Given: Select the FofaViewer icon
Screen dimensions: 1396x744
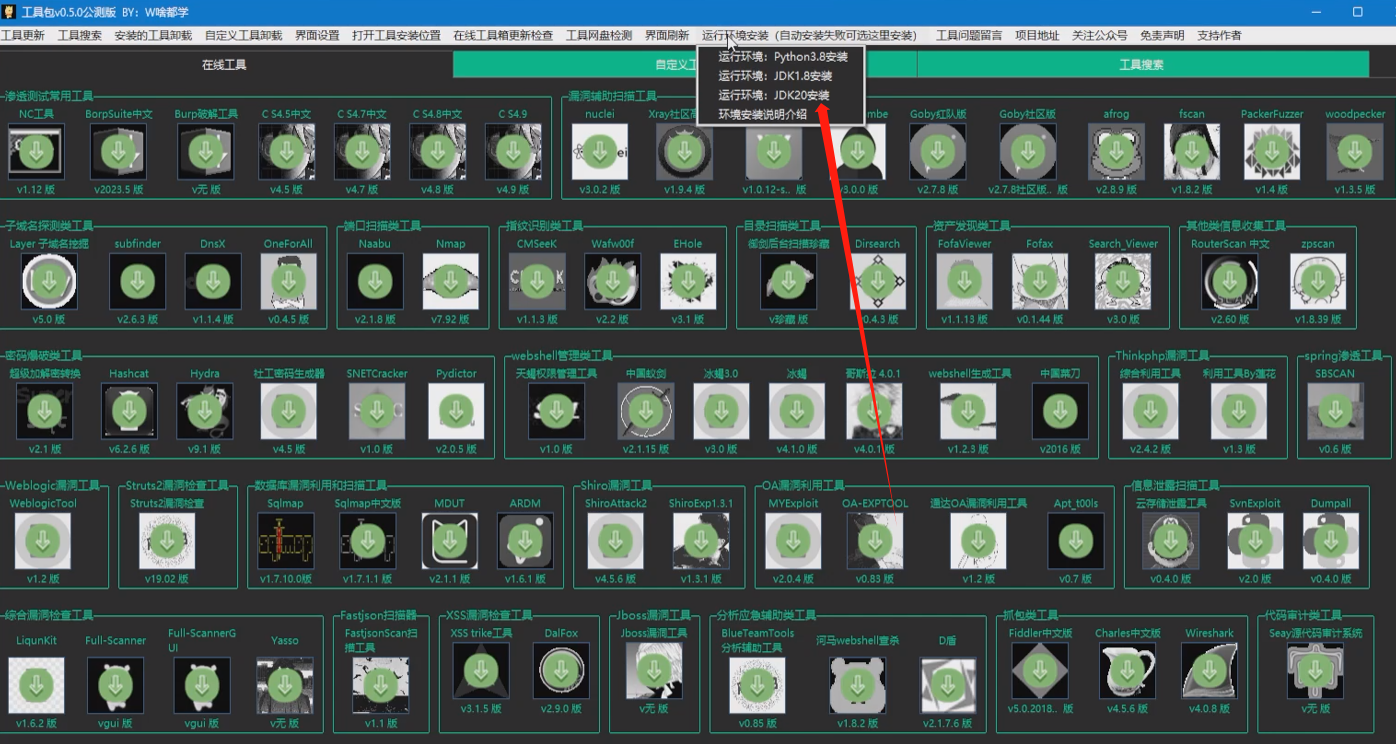Looking at the screenshot, I should point(965,281).
